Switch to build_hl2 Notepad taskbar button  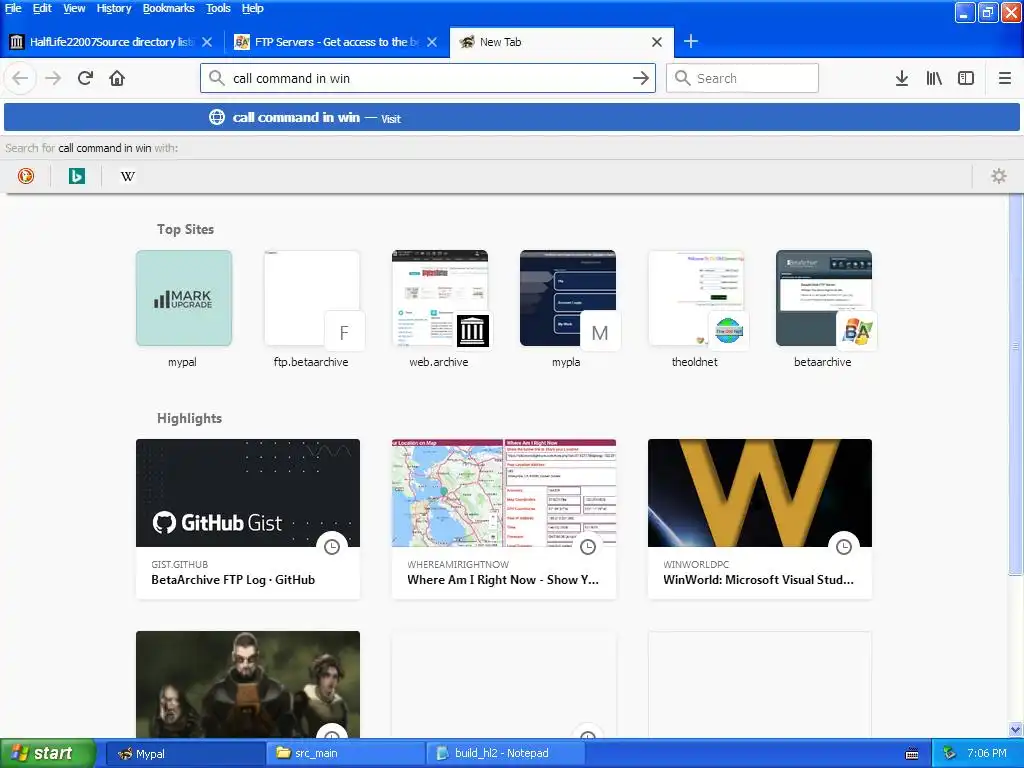(x=505, y=754)
